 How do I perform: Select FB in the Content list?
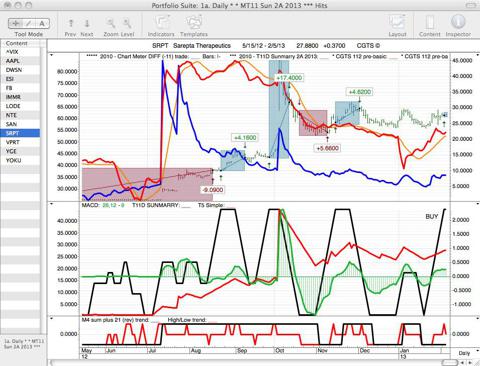point(20,88)
